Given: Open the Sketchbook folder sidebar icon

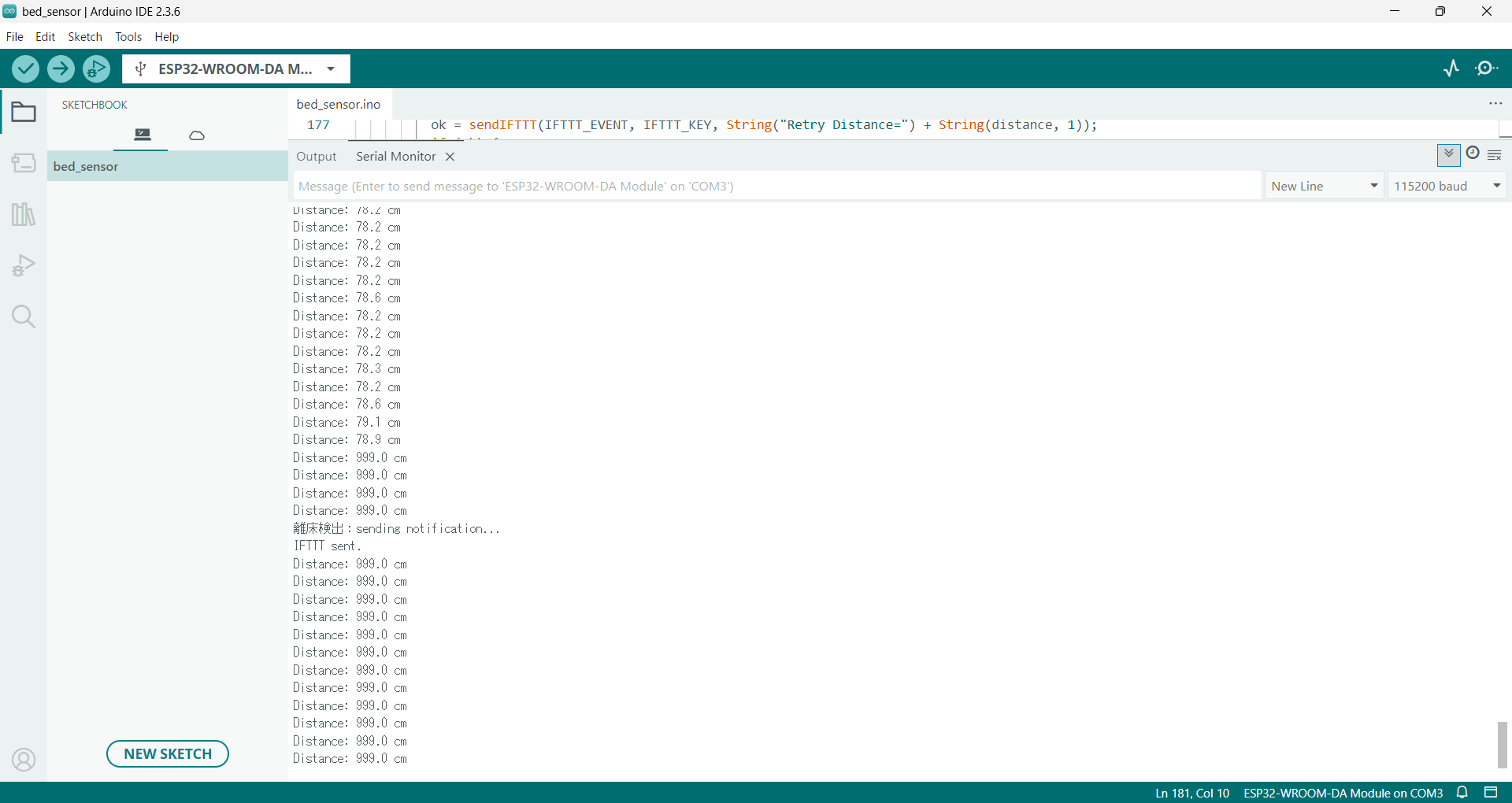Looking at the screenshot, I should click(x=24, y=113).
